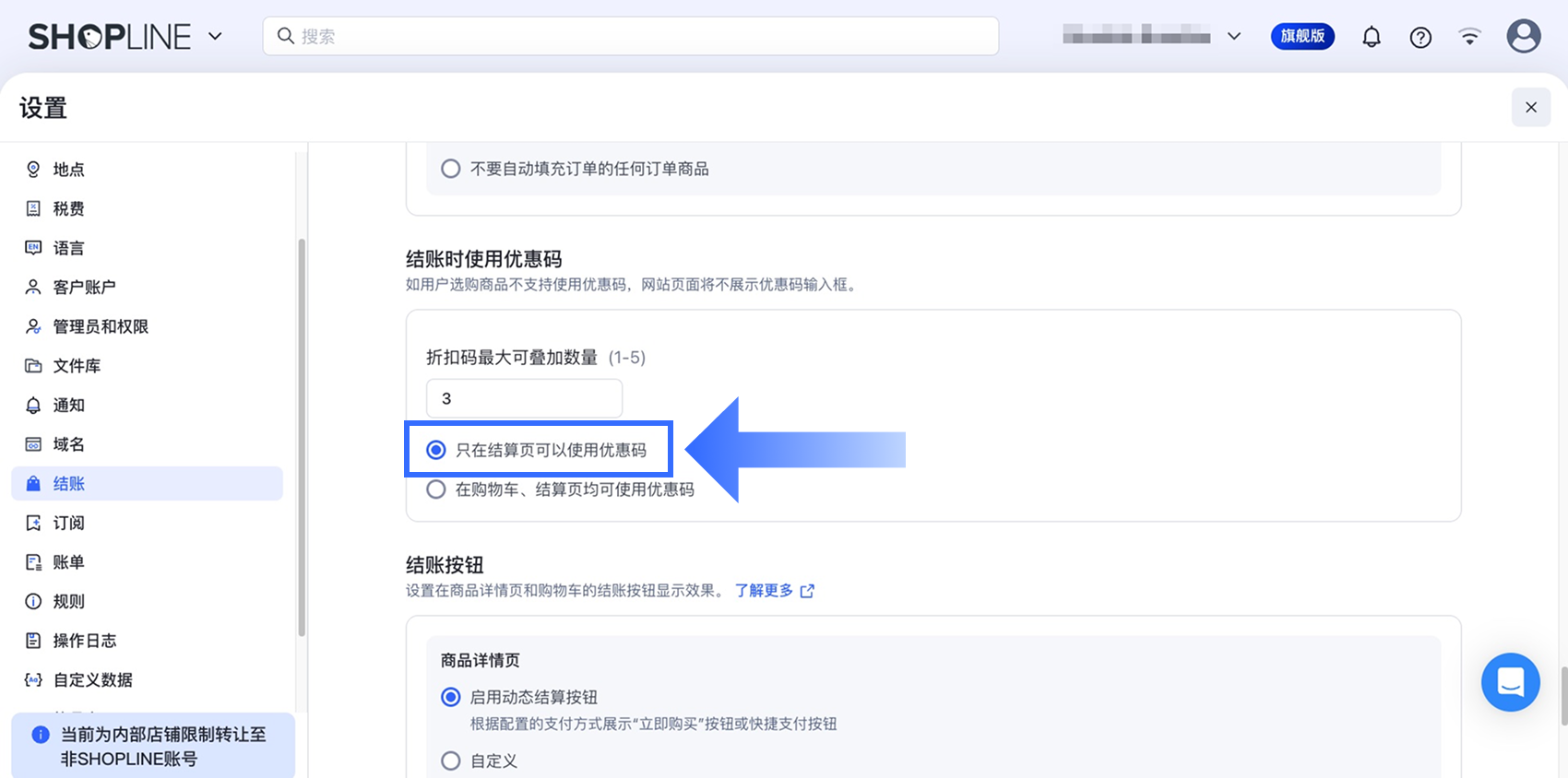Expand the SHOPLINE logo dropdown chevron

pyautogui.click(x=215, y=36)
